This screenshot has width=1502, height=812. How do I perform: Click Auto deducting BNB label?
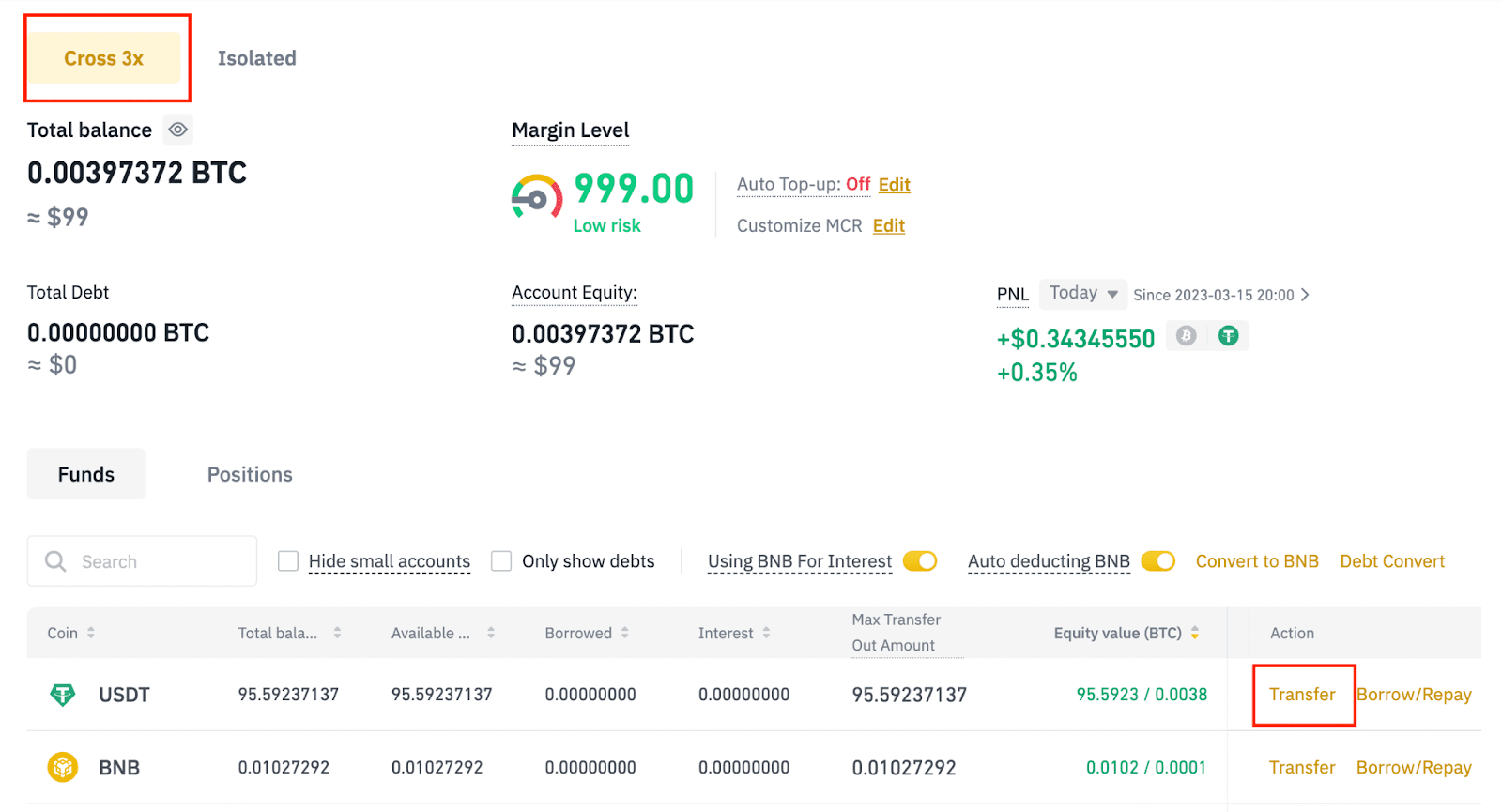(1050, 561)
